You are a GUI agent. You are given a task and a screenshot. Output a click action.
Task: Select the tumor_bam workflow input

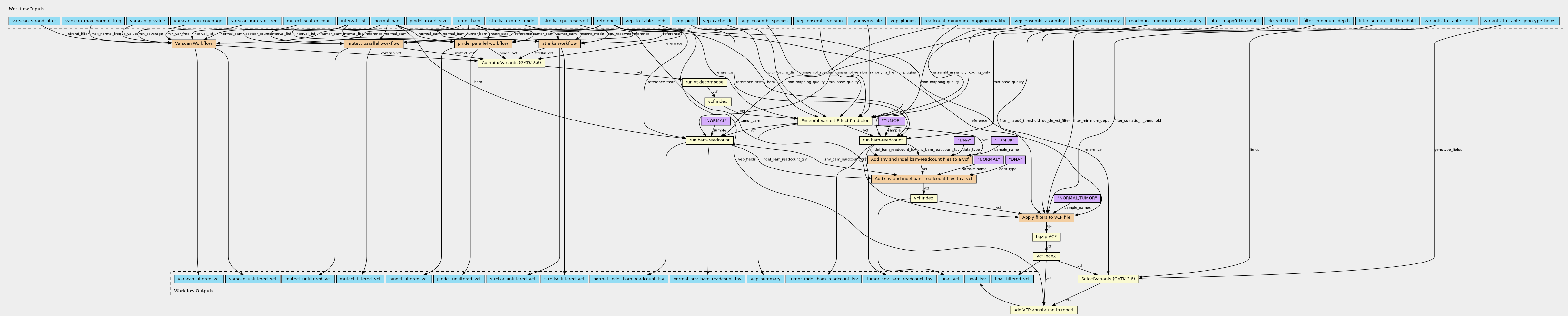click(x=468, y=21)
